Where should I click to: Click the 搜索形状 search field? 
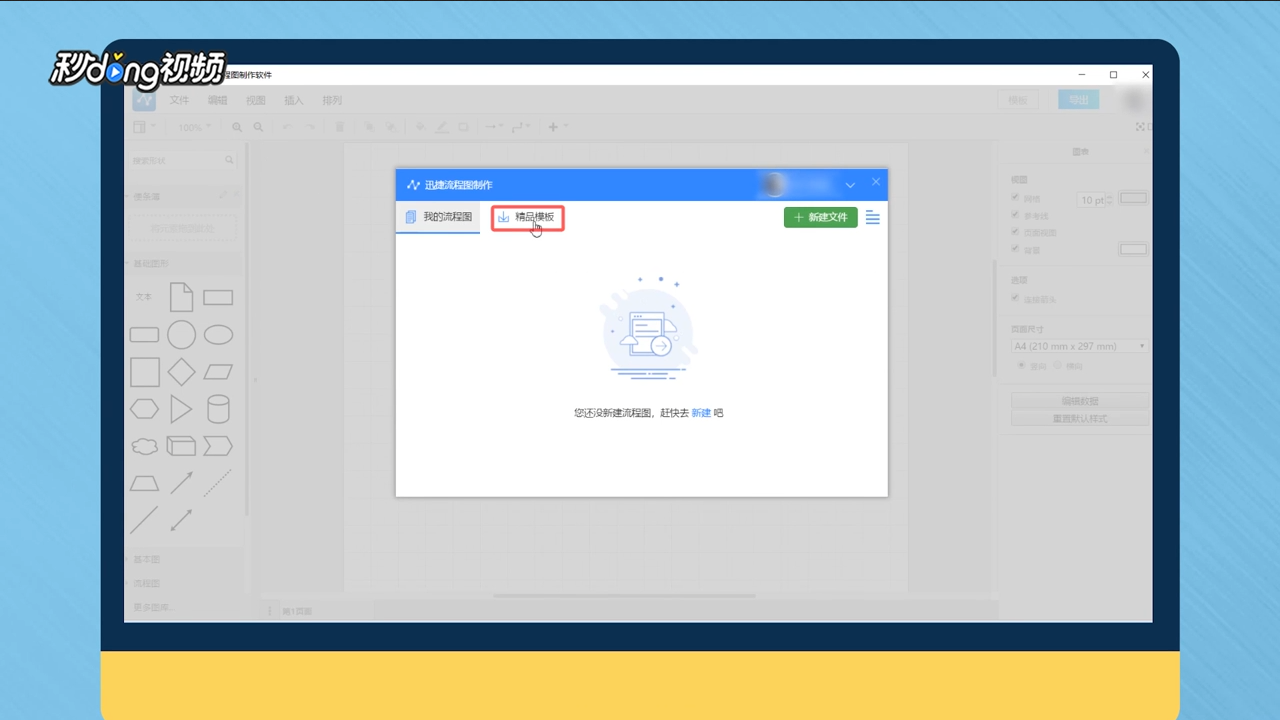coord(183,160)
